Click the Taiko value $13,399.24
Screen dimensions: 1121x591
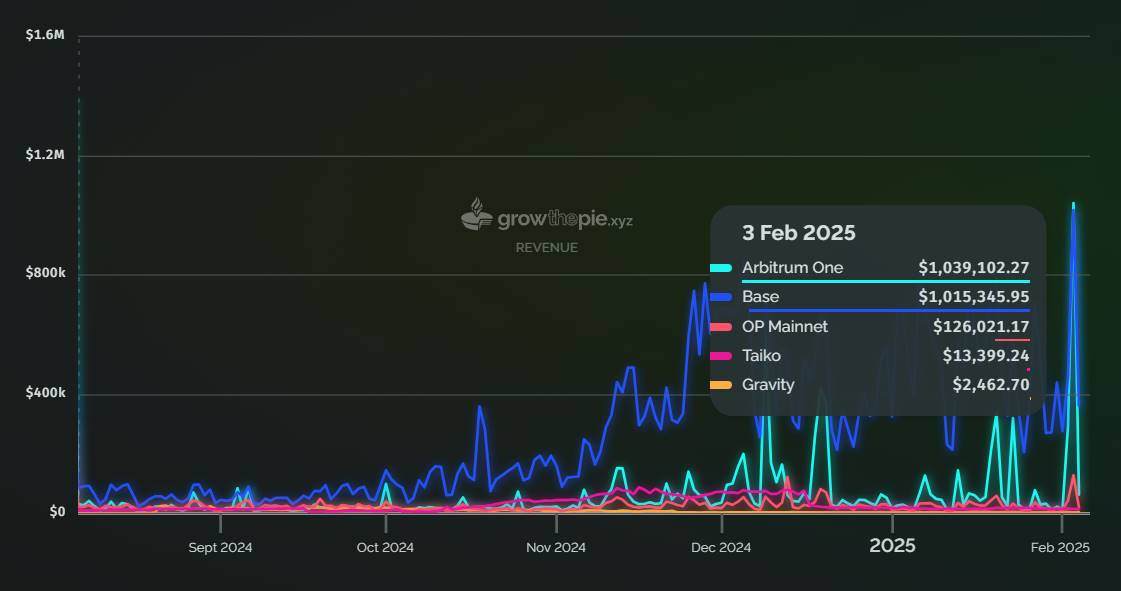click(x=985, y=356)
